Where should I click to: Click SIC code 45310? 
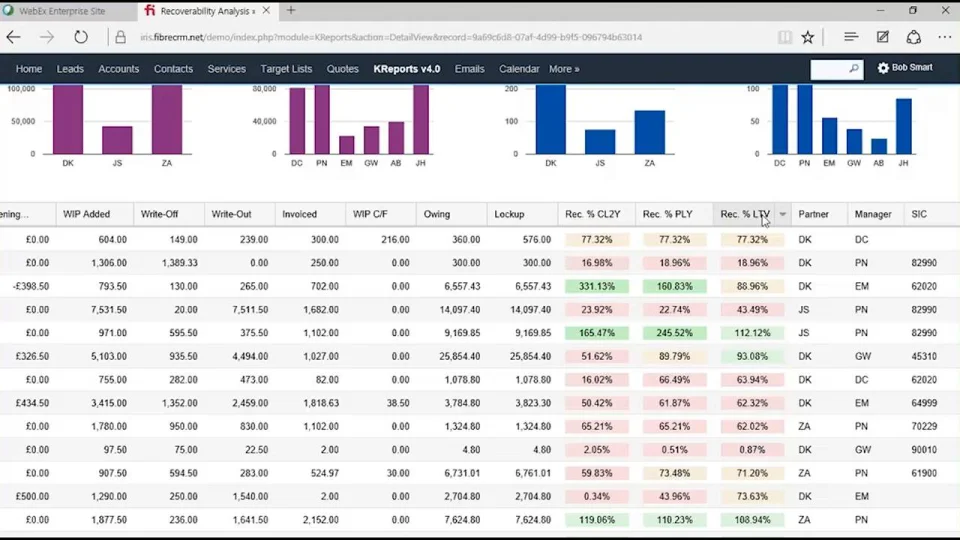coord(924,356)
